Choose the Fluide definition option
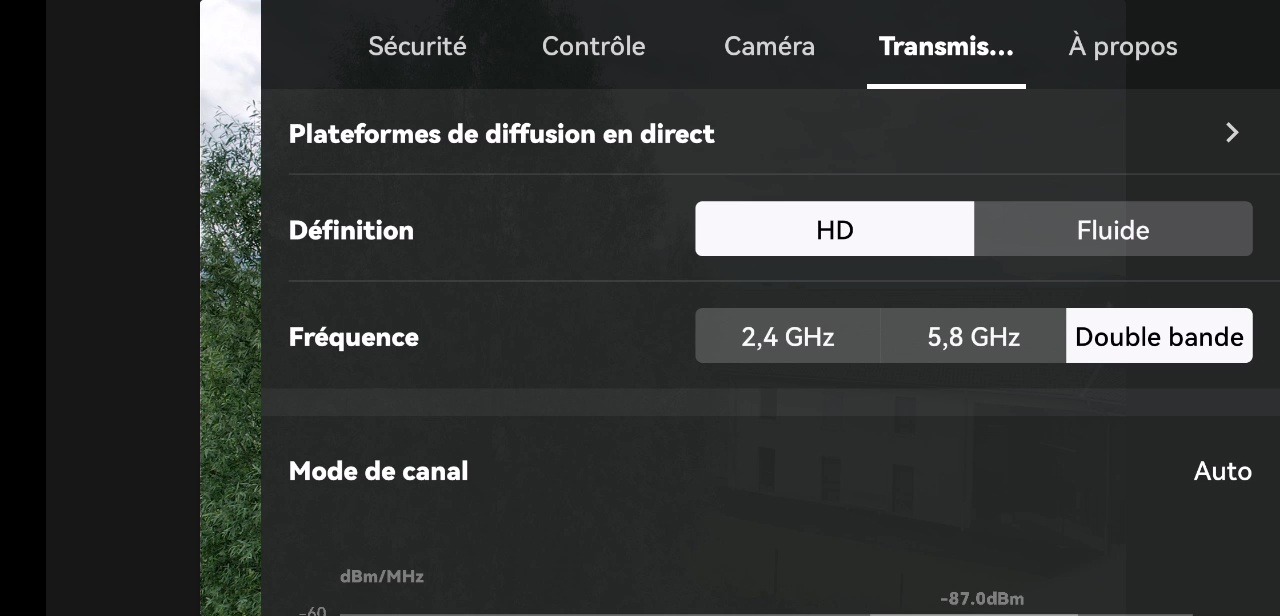The height and width of the screenshot is (616, 1280). coord(1113,229)
